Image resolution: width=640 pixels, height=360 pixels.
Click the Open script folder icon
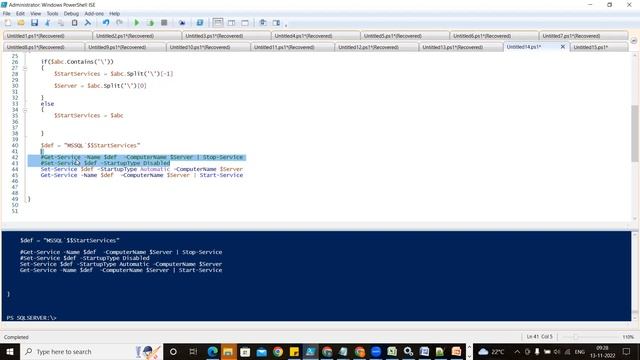(x=21, y=23)
